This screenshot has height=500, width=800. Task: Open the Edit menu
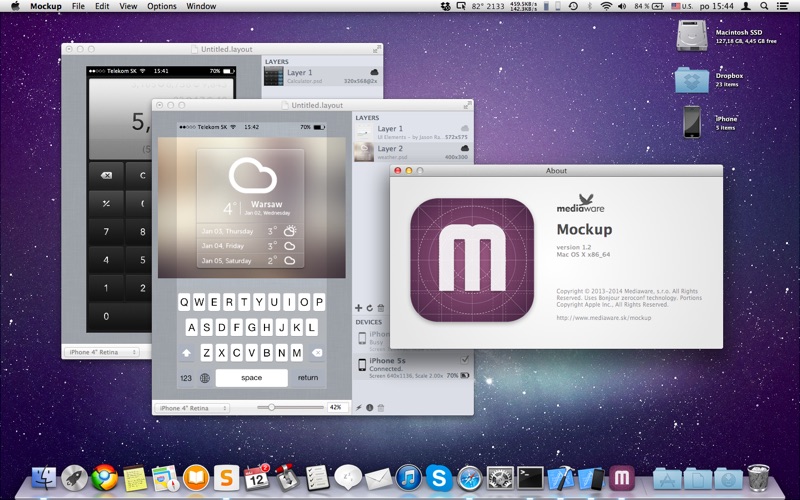102,6
